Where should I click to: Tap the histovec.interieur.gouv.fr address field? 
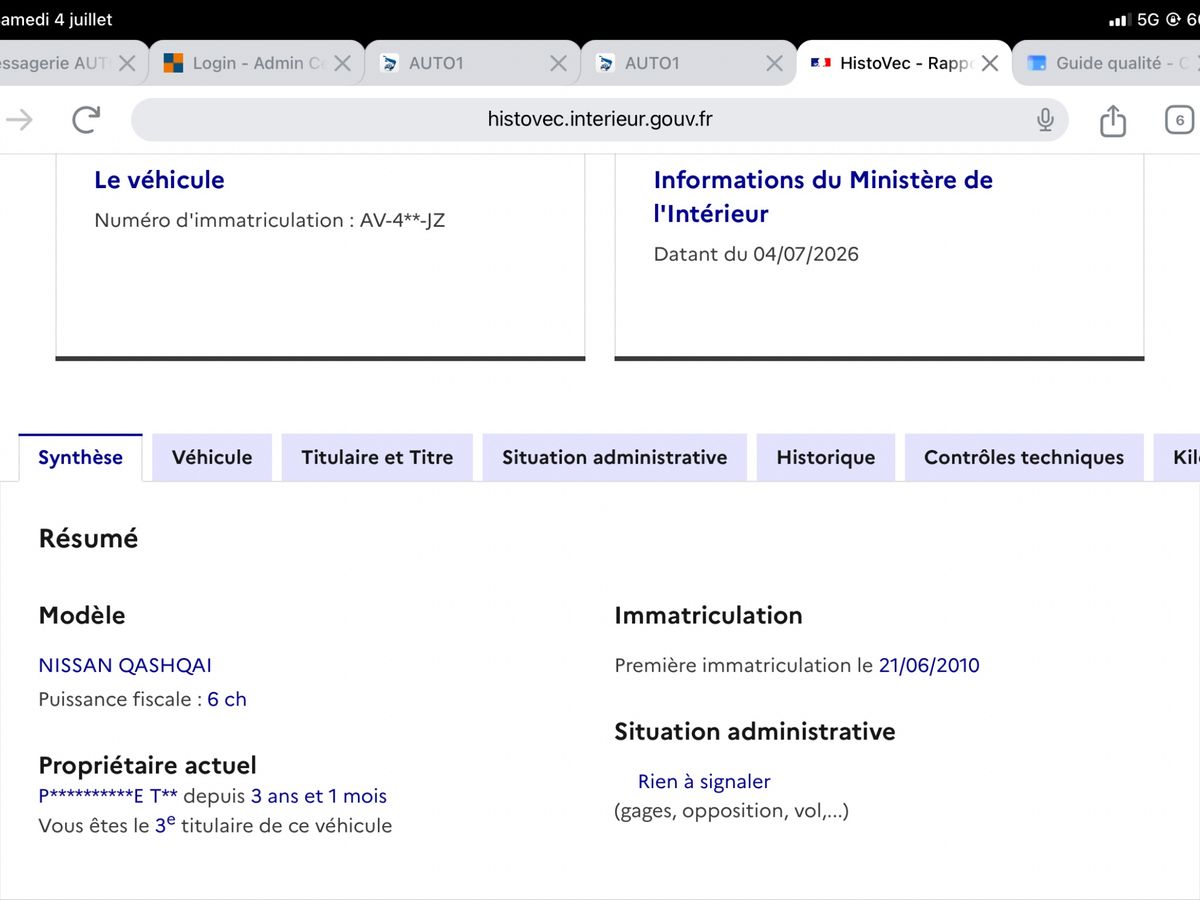600,120
